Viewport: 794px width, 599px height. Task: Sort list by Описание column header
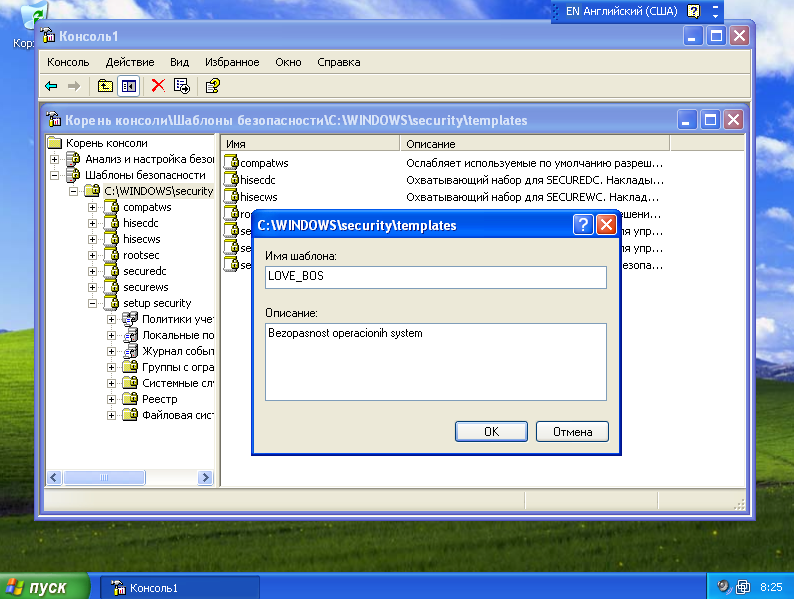(x=535, y=144)
